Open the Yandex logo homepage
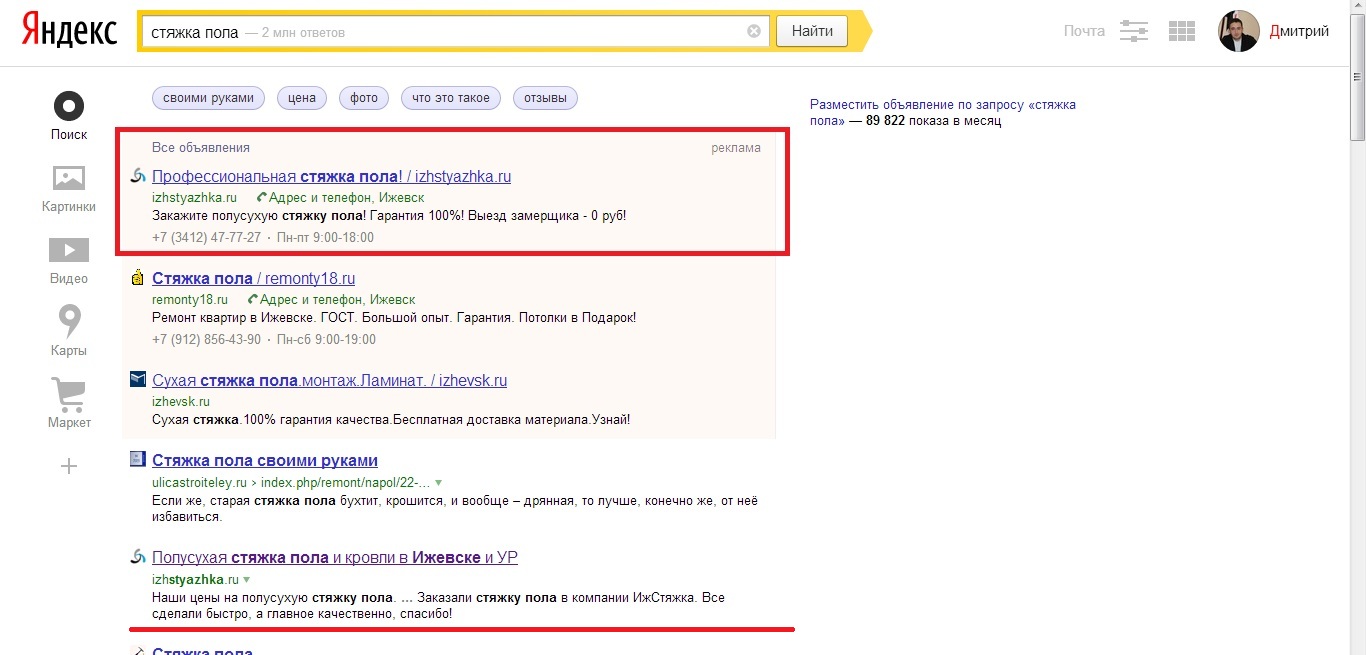1366x655 pixels. (69, 31)
